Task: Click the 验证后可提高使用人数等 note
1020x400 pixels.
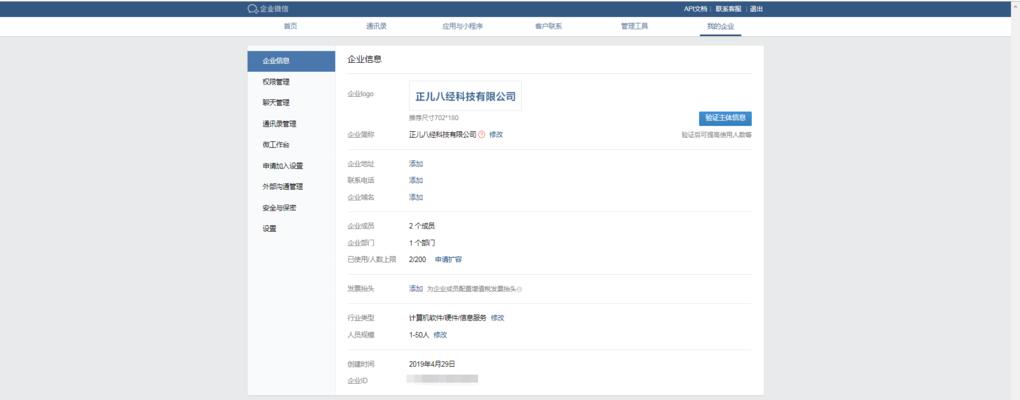Action: click(716, 135)
